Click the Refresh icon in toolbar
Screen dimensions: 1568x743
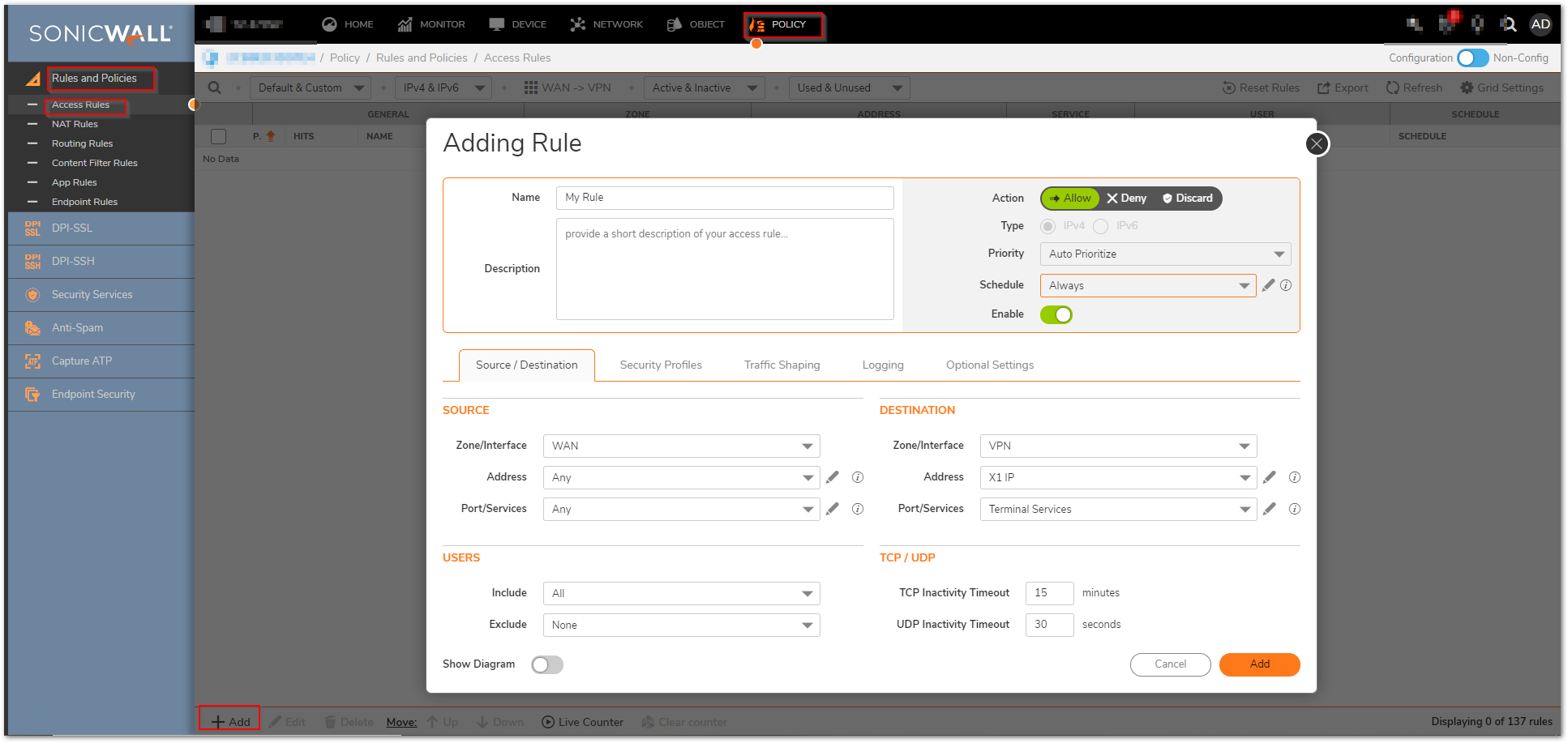(x=1392, y=88)
